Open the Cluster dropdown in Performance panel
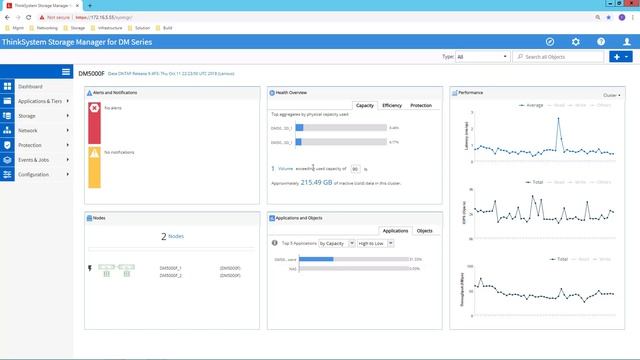The width and height of the screenshot is (640, 360). coord(611,95)
